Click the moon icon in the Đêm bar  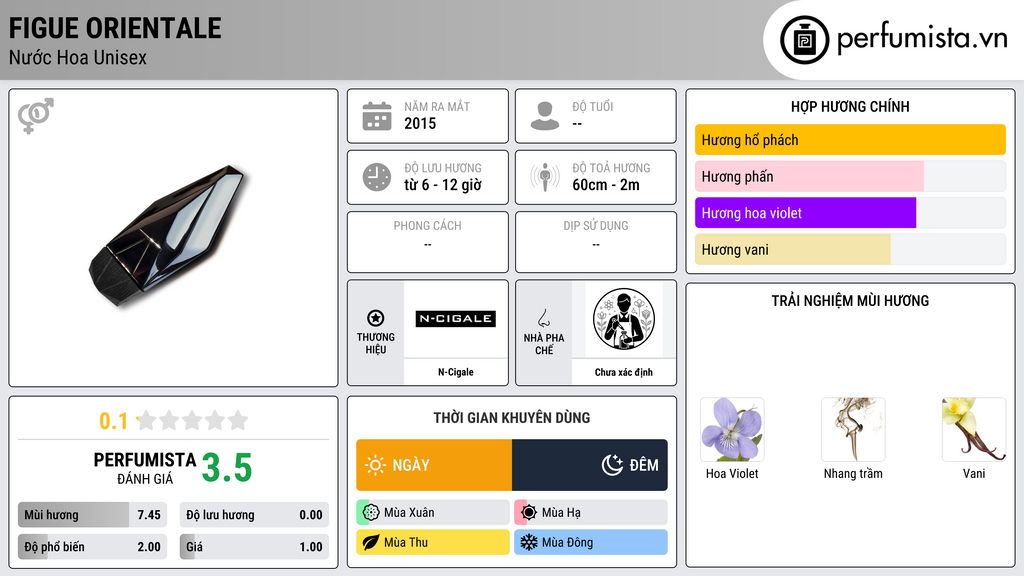(612, 465)
